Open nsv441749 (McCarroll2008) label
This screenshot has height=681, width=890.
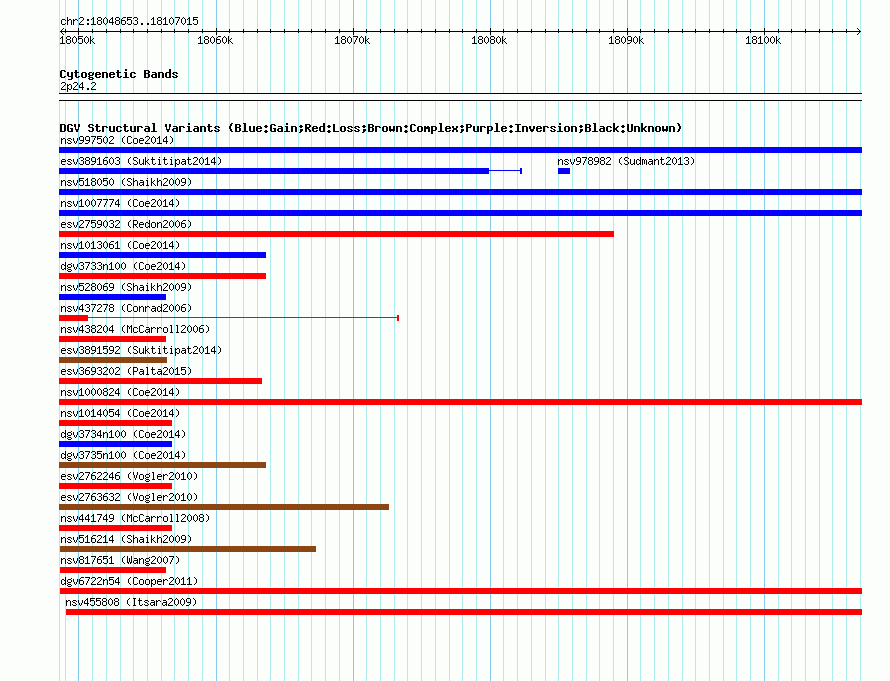tap(135, 518)
